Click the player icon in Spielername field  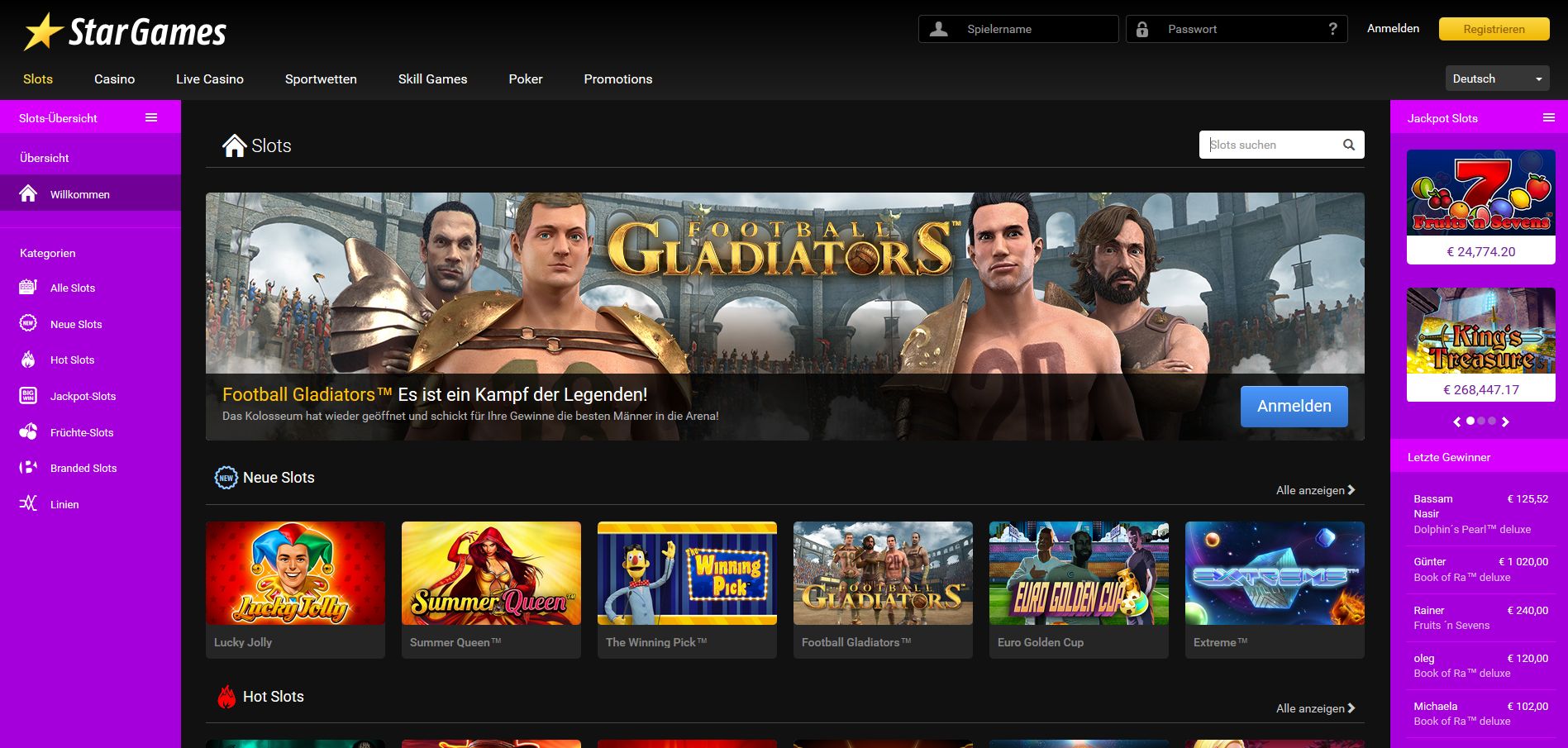938,29
